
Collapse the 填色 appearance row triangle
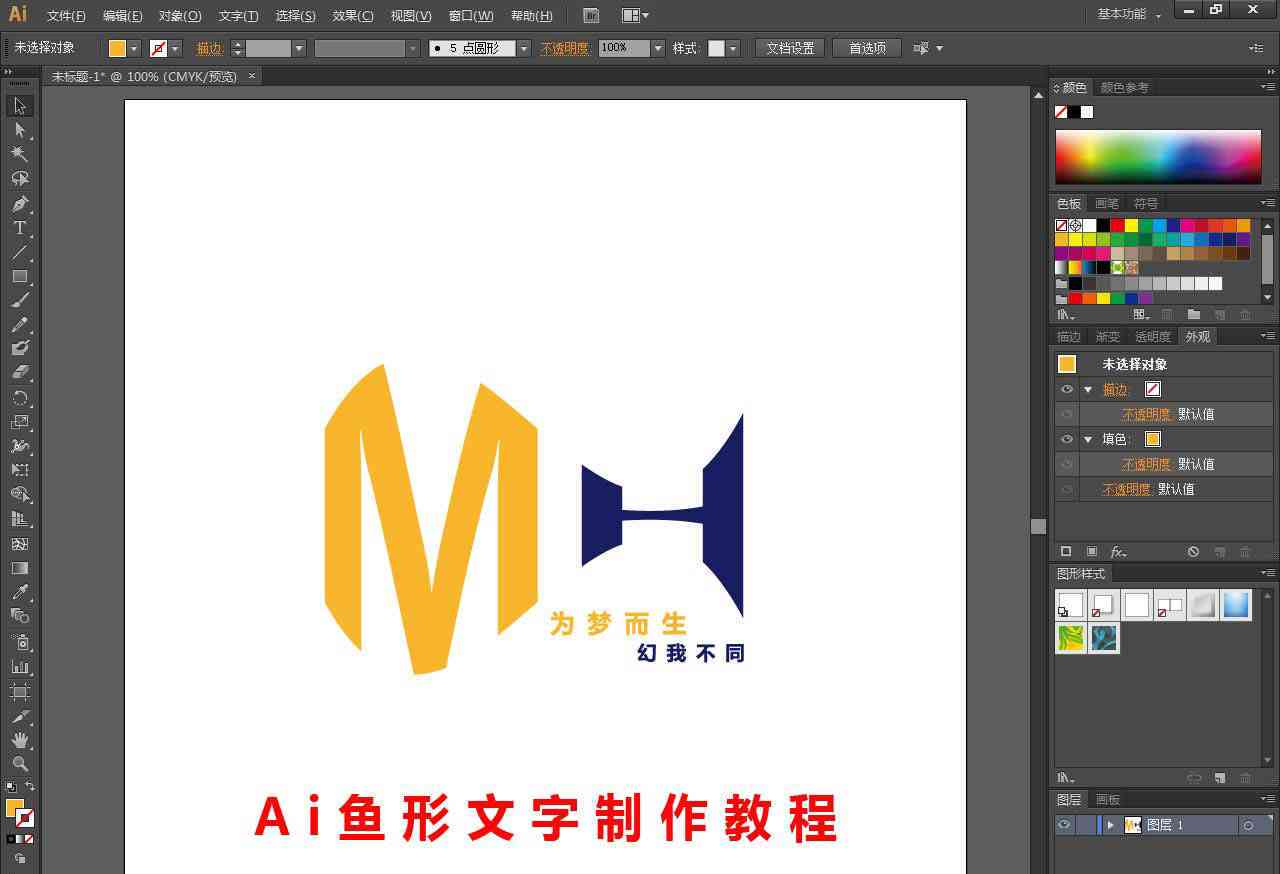(x=1088, y=439)
